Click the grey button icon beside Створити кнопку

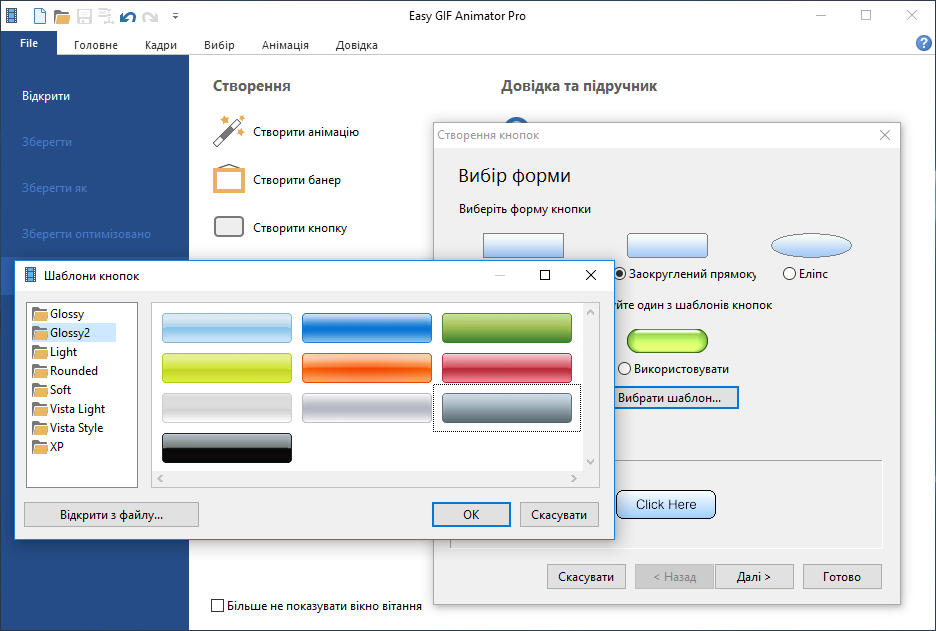coord(229,227)
